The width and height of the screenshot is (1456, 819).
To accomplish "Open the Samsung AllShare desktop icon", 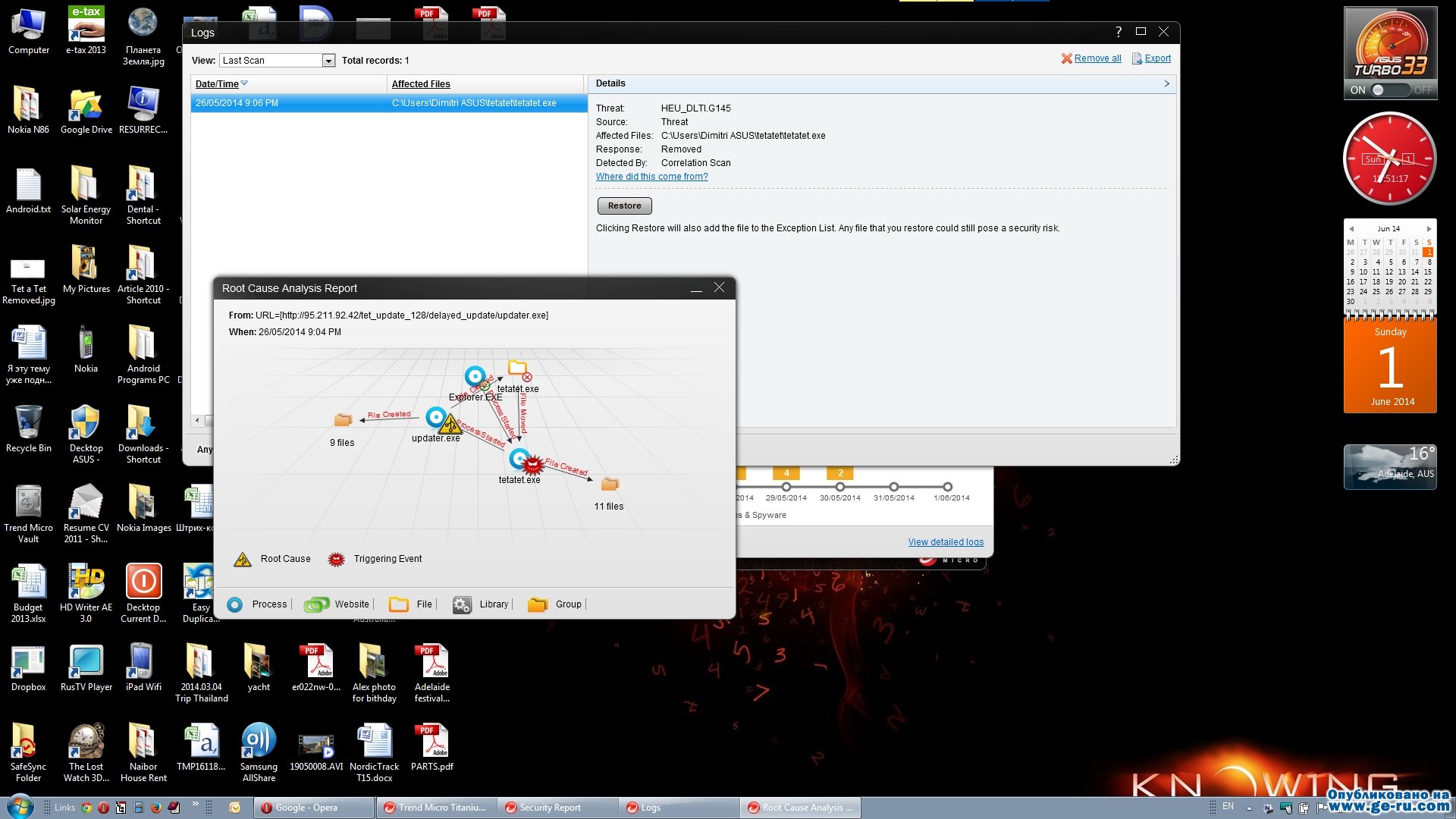I will pos(259,753).
